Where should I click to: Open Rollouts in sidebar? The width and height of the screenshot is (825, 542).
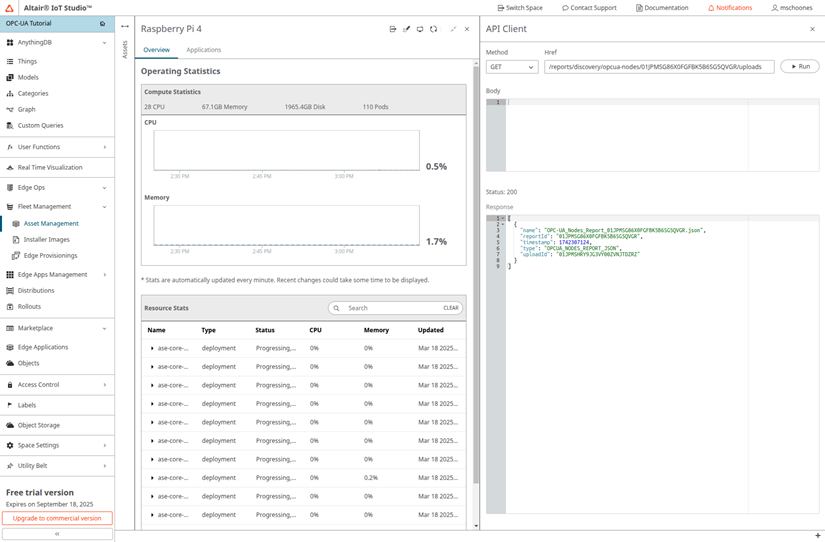(x=29, y=307)
